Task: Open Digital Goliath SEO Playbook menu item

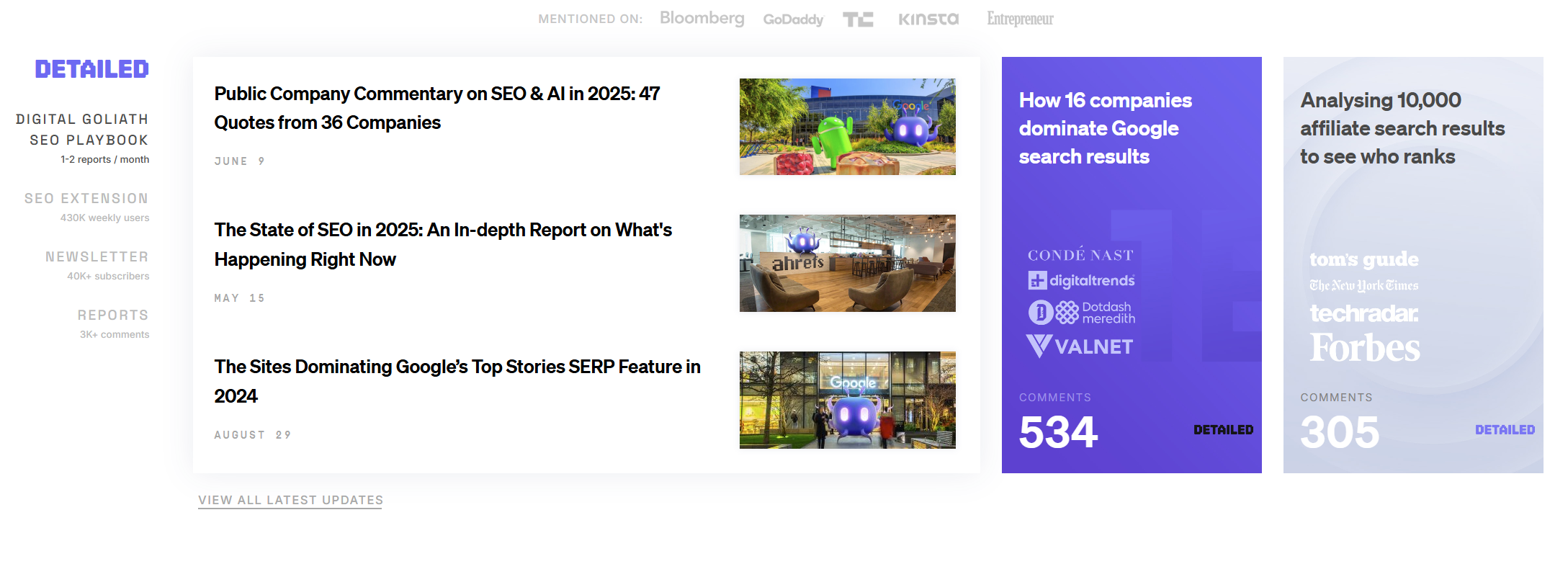Action: (x=82, y=130)
